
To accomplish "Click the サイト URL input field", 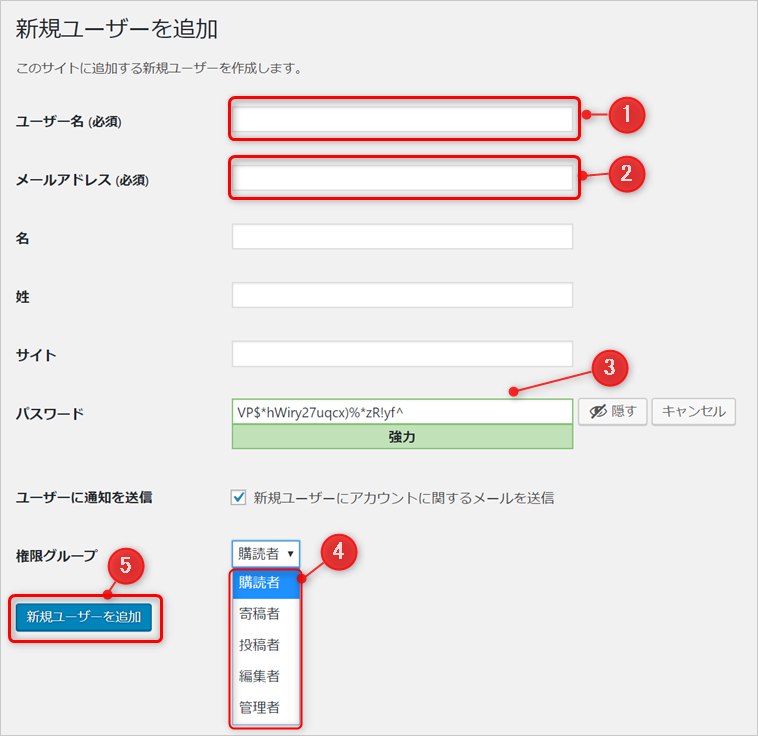I will (402, 354).
